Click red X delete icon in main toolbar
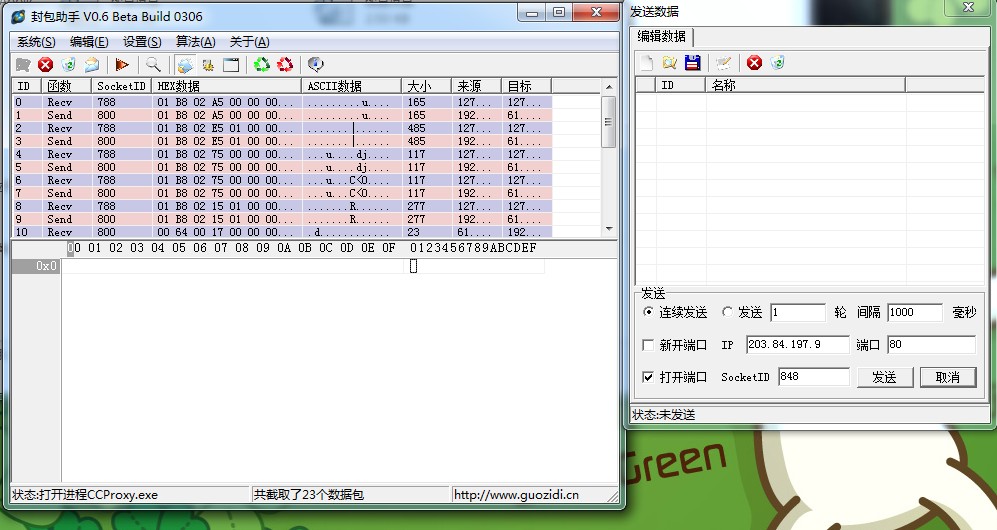 tap(45, 64)
